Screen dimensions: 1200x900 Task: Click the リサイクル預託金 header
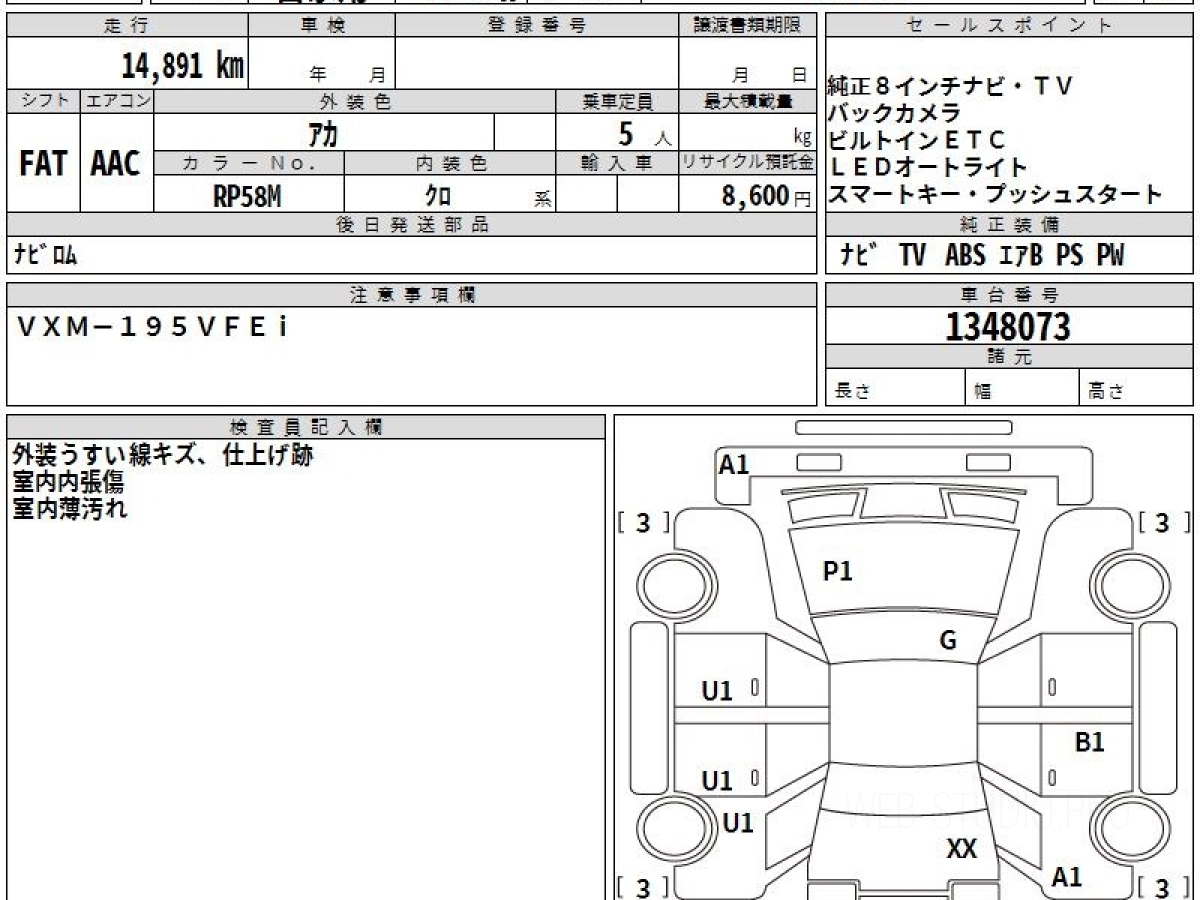coord(747,163)
